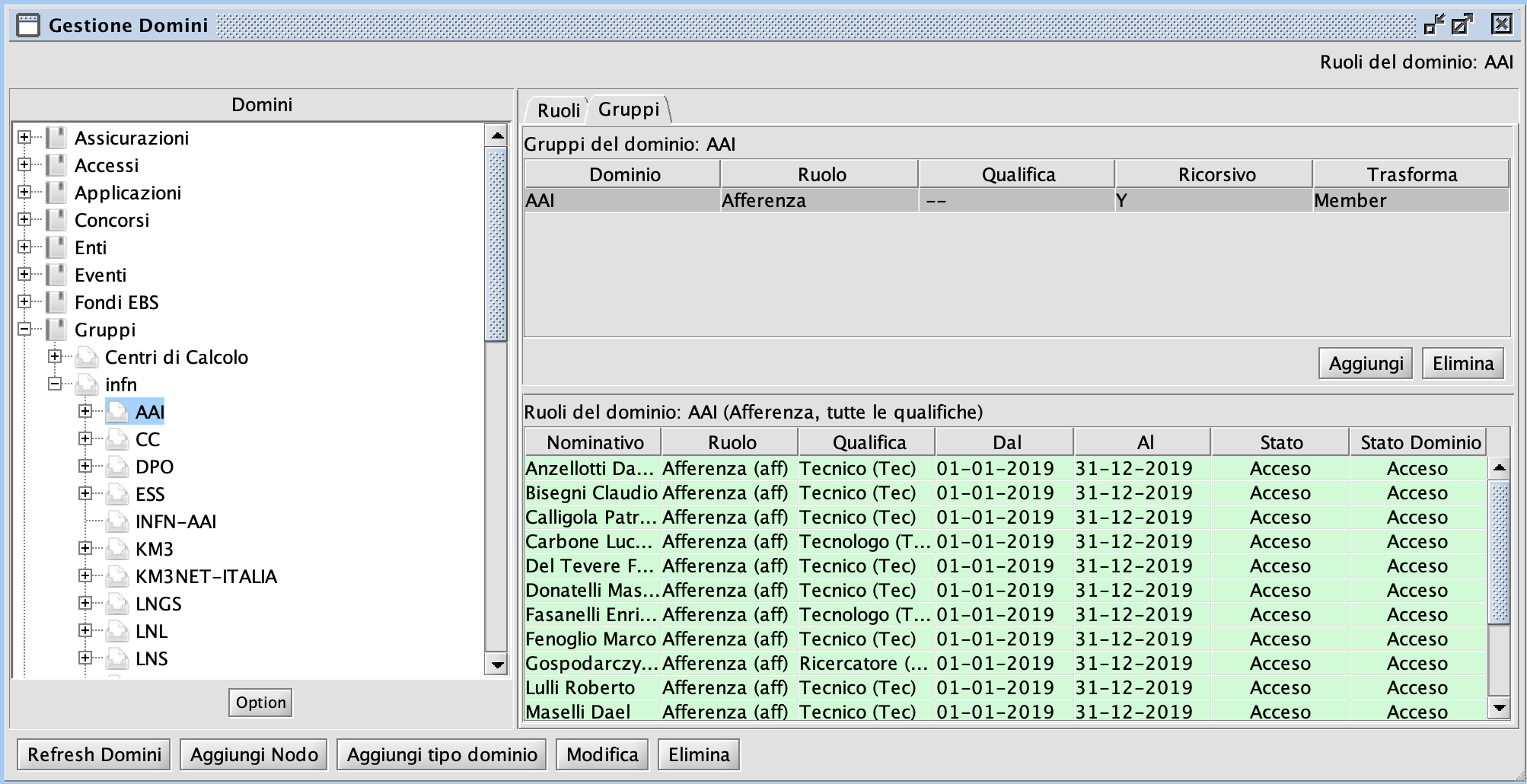Expand the Centri di Calcolo node
The width and height of the screenshot is (1527, 784).
55,356
